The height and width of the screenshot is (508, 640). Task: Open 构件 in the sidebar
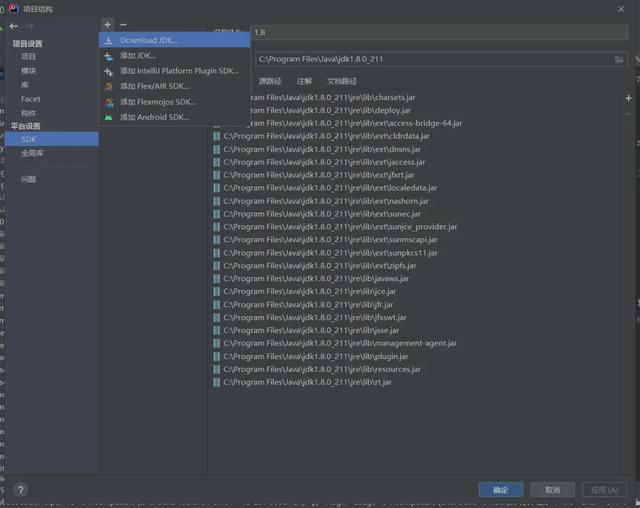tap(29, 113)
